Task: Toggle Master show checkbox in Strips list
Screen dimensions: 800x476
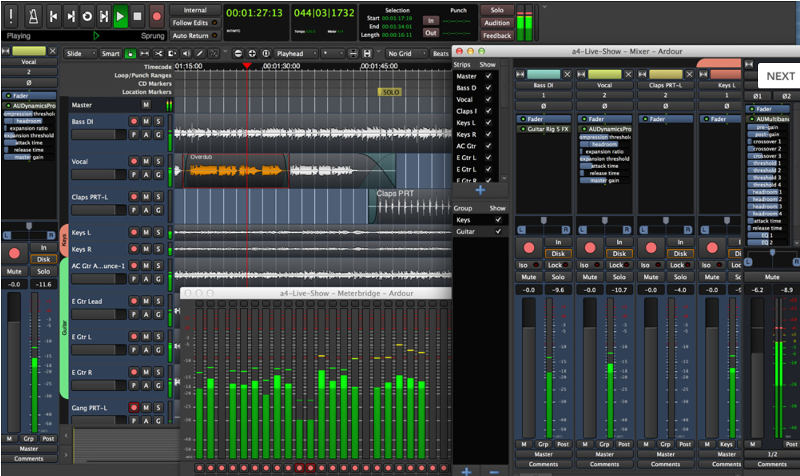Action: click(488, 76)
